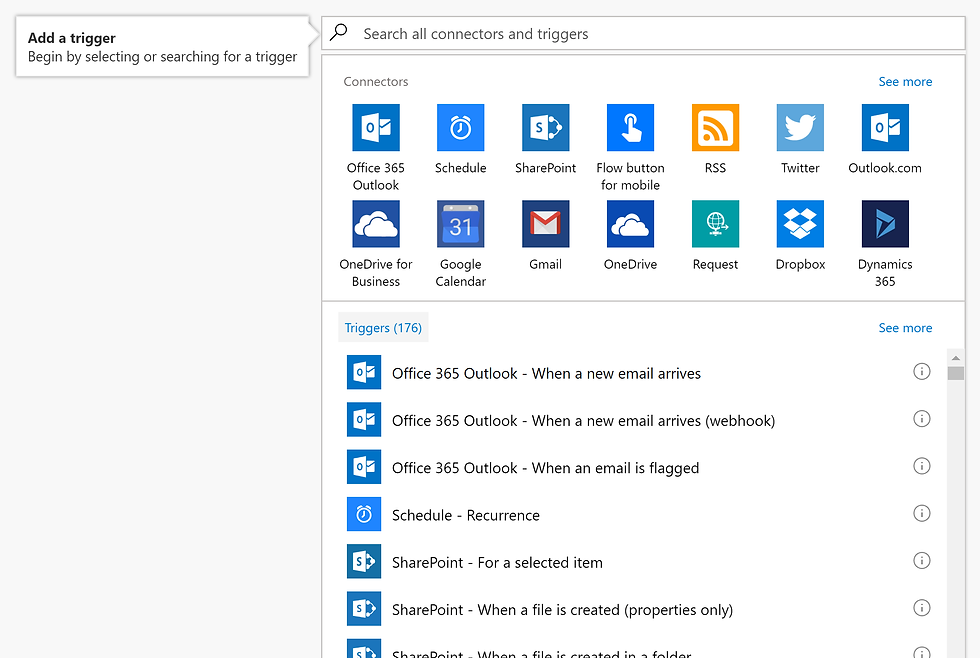Open the SharePoint connector
The height and width of the screenshot is (658, 980).
pos(546,127)
